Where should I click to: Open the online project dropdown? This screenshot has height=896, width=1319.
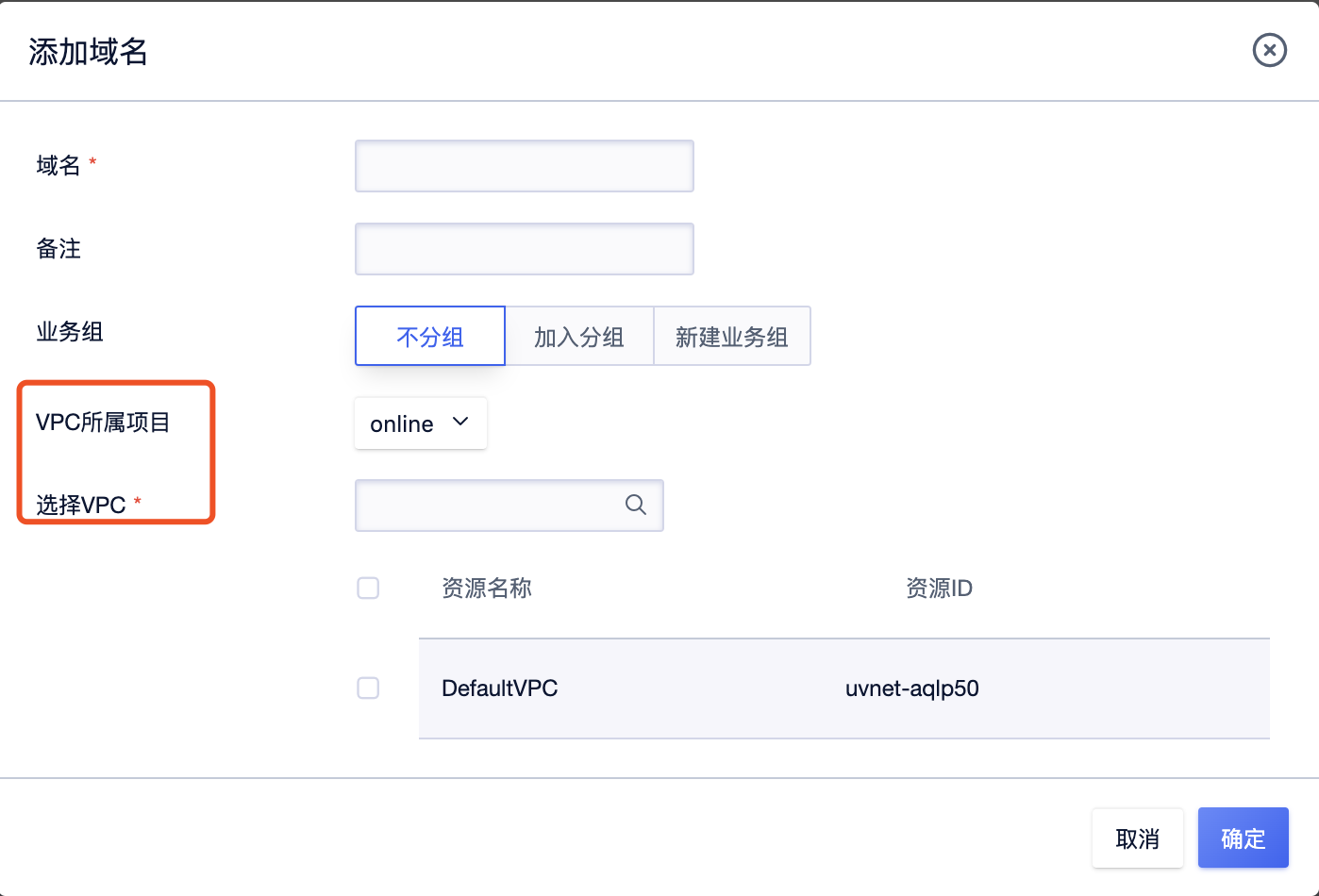(x=402, y=423)
